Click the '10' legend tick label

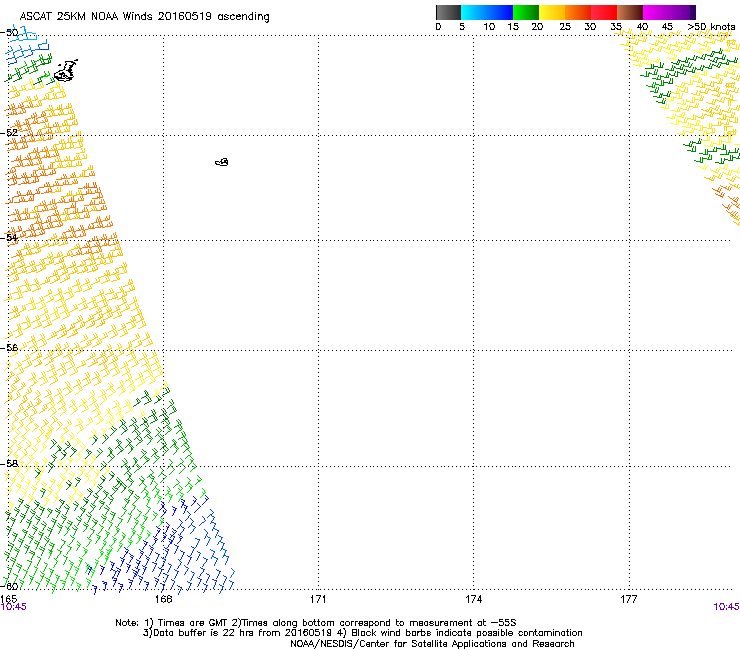point(489,27)
